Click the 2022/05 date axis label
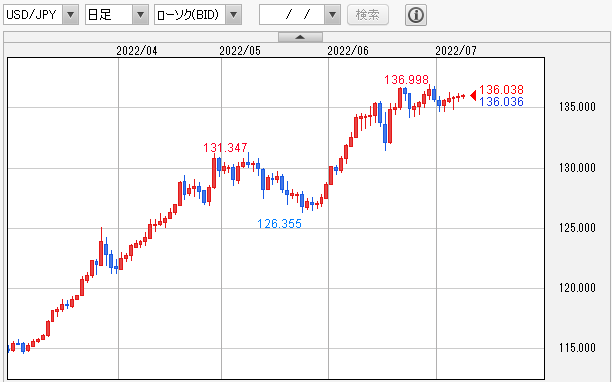This screenshot has width=612, height=382. click(x=240, y=51)
